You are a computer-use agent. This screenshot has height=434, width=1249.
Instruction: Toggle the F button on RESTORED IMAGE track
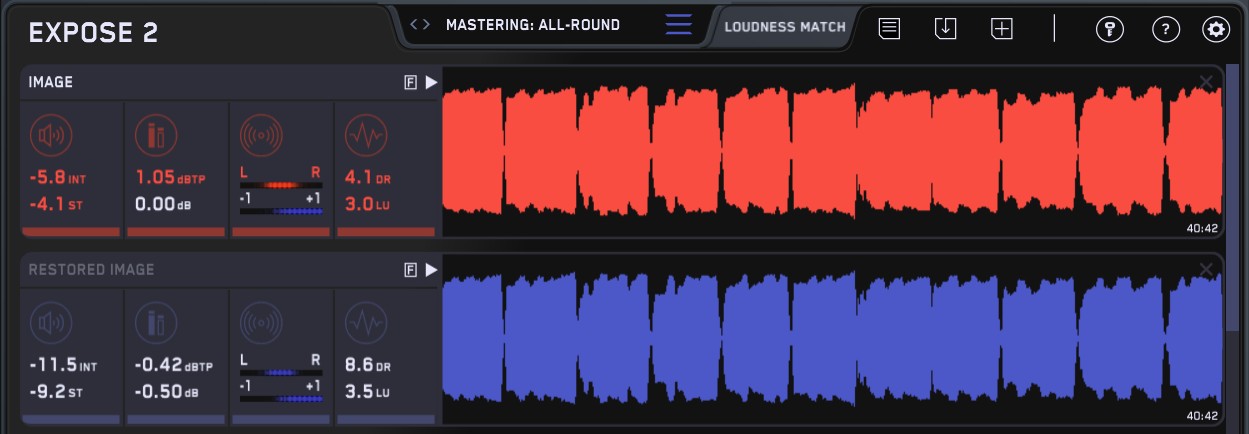[410, 270]
